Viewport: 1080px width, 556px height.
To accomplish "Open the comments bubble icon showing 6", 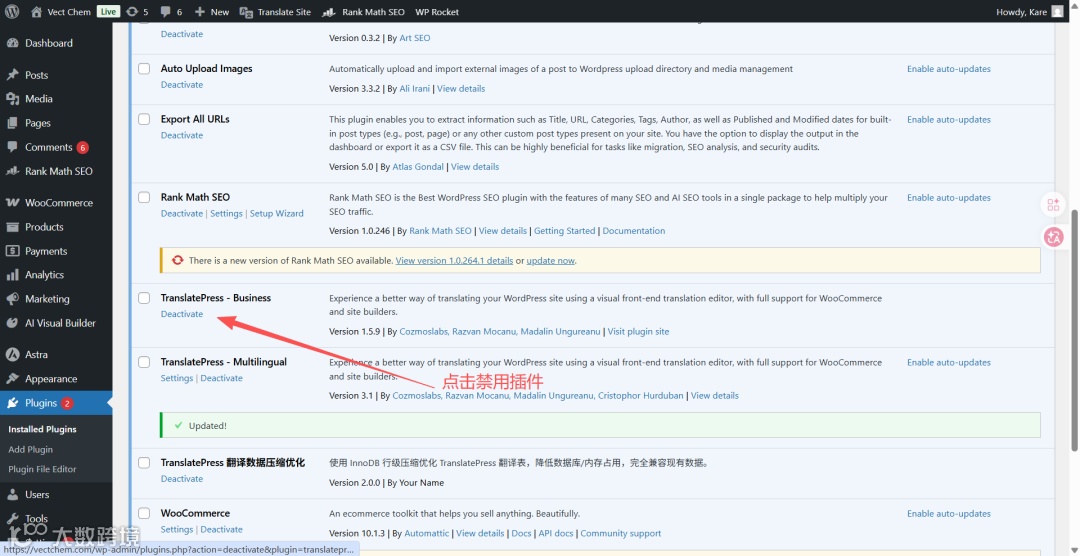I will [165, 12].
